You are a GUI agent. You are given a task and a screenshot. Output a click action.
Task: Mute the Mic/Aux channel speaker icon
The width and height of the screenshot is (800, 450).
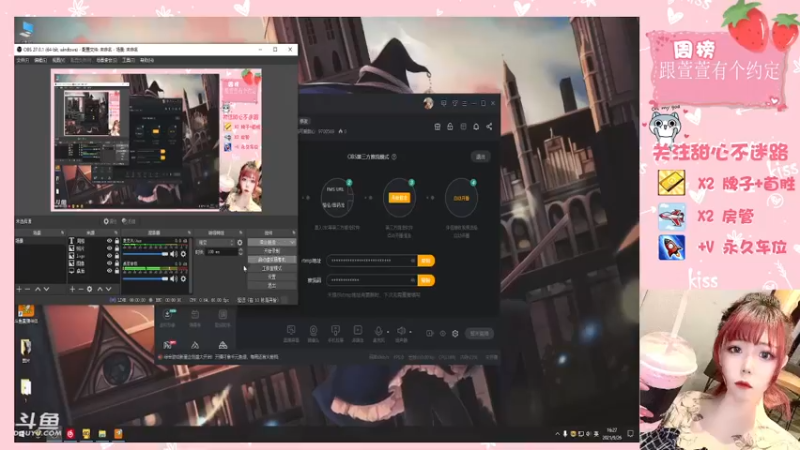[x=173, y=254]
